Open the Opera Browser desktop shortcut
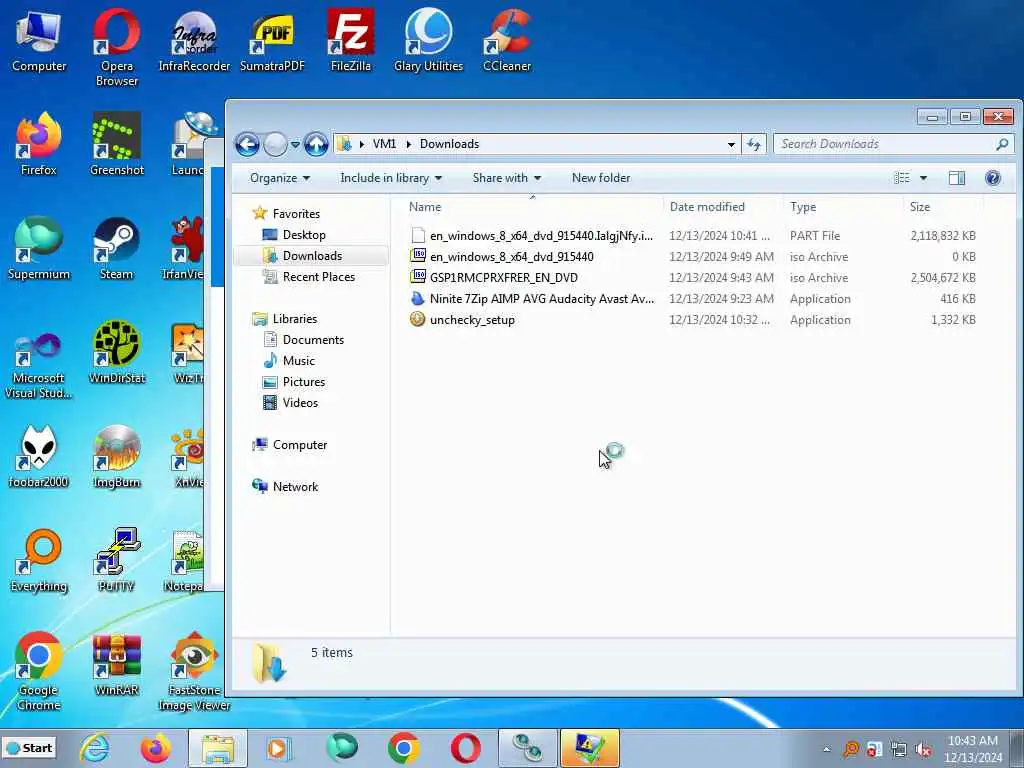The height and width of the screenshot is (768, 1024). pyautogui.click(x=116, y=47)
